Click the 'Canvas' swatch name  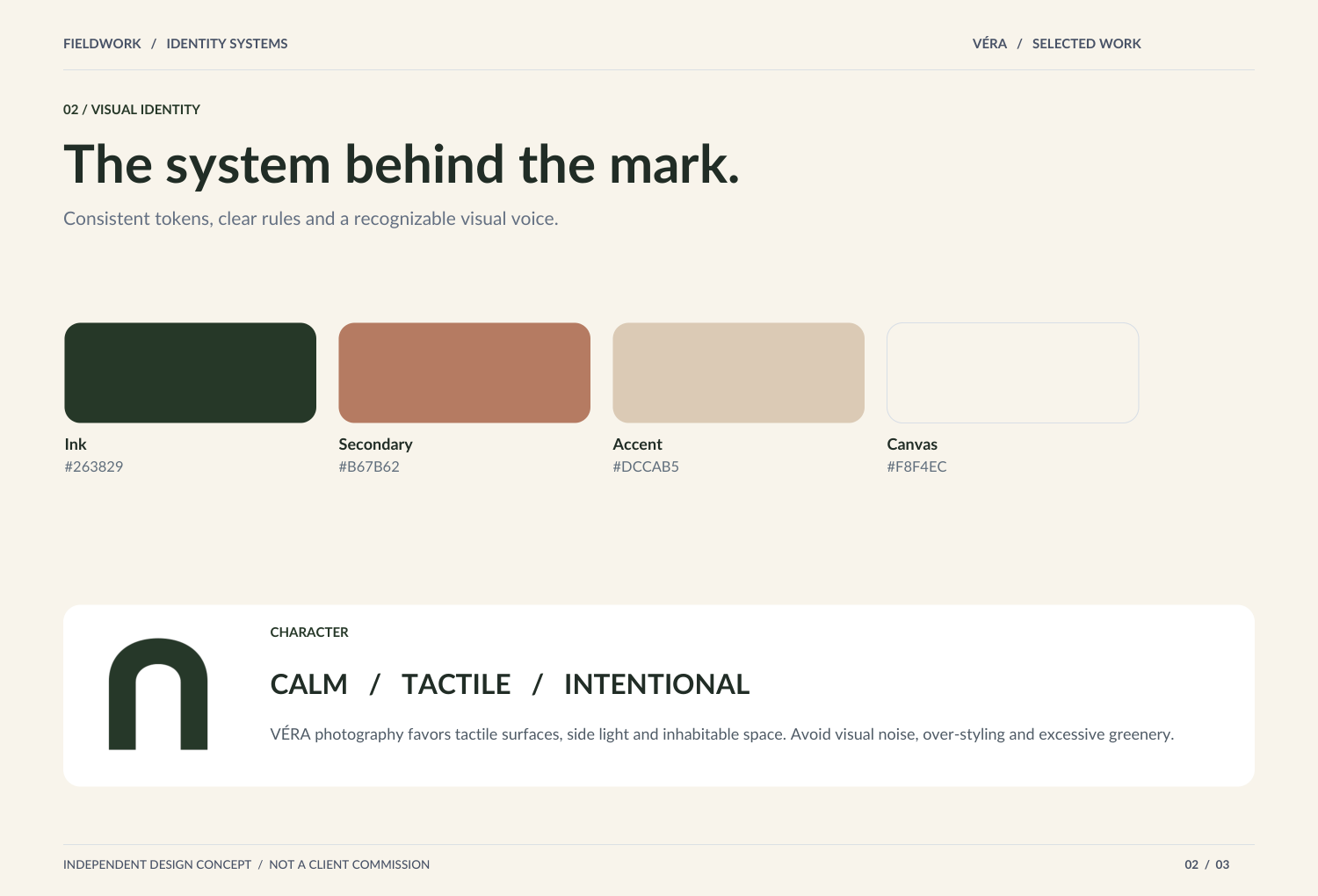coord(912,444)
